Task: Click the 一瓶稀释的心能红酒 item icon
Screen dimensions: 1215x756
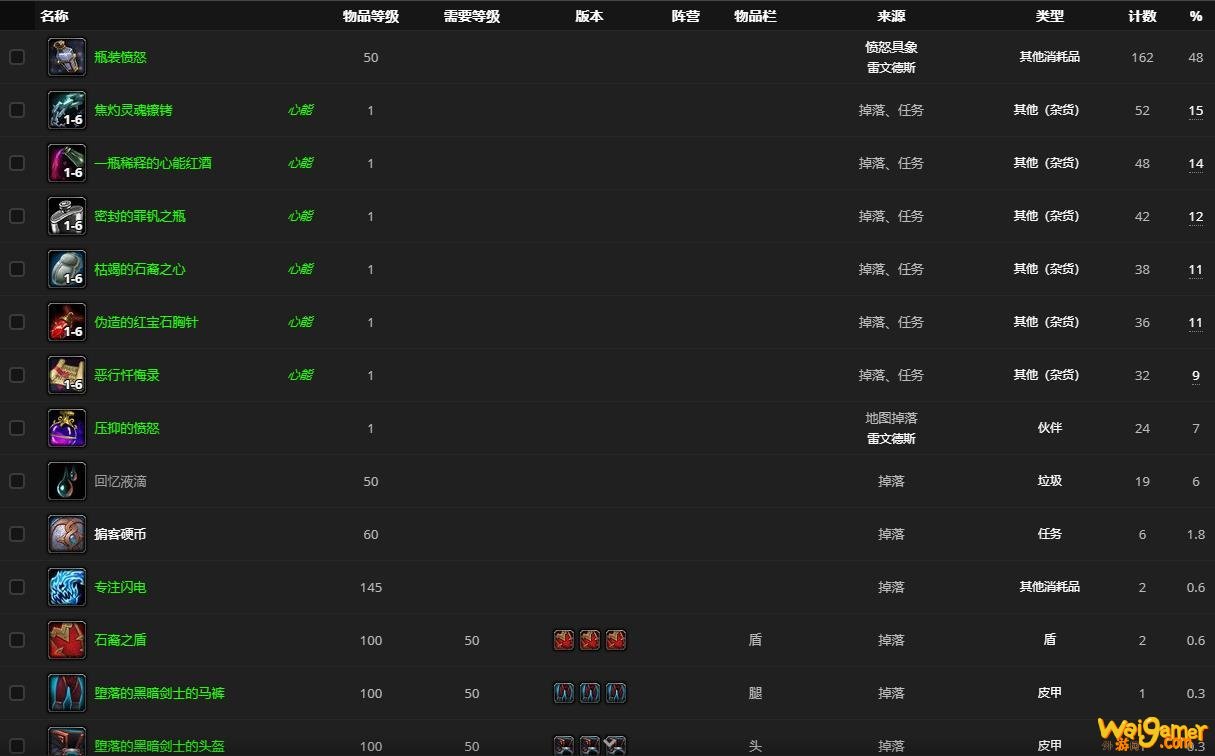Action: pos(67,163)
